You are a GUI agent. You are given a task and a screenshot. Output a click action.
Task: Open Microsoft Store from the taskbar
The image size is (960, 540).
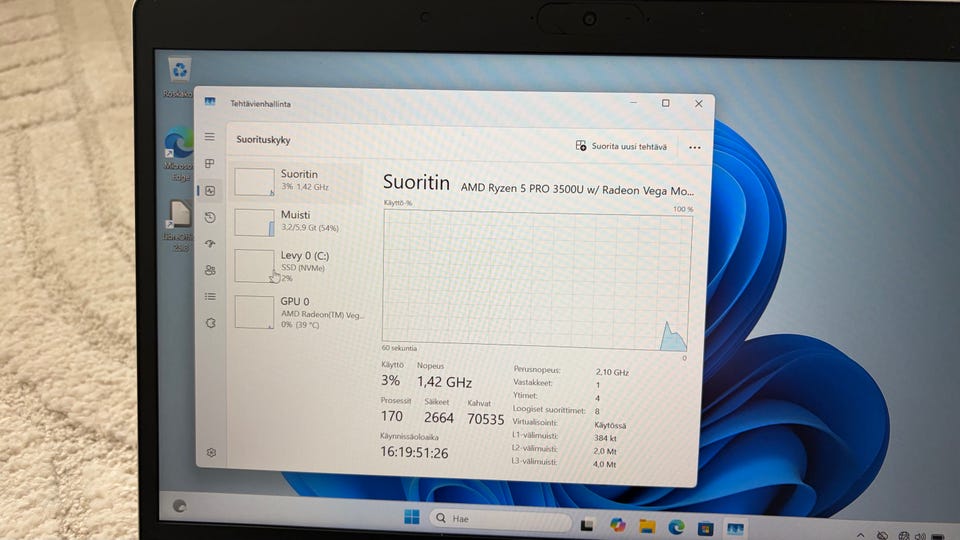[x=705, y=527]
